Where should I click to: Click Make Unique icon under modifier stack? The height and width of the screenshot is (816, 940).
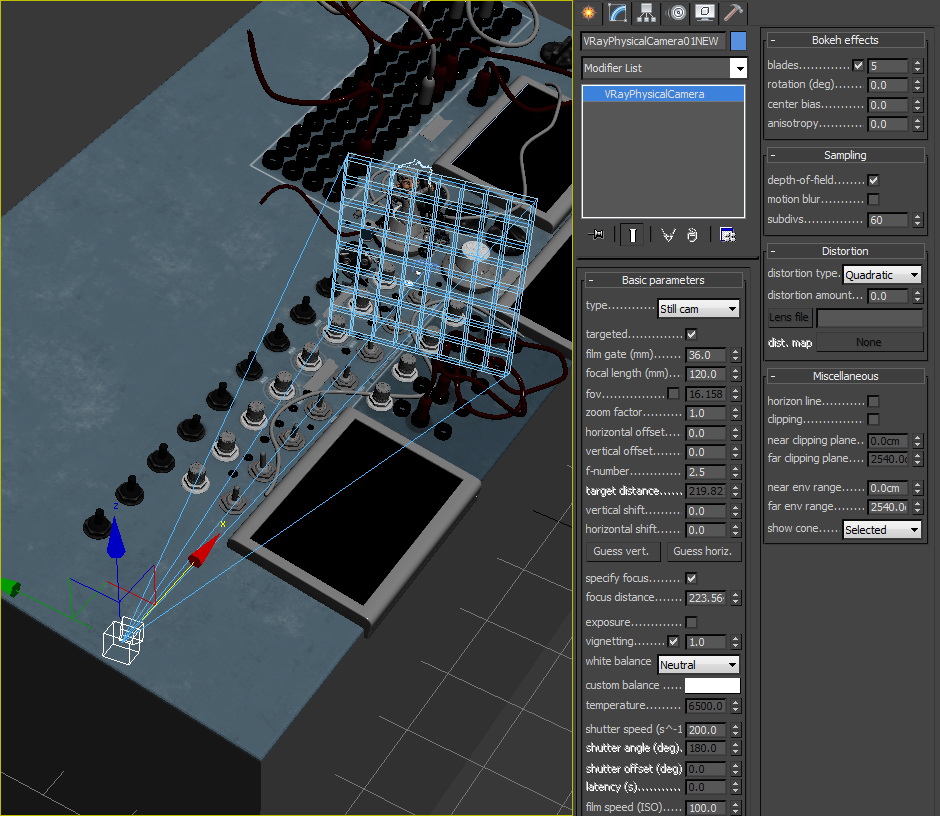(668, 235)
